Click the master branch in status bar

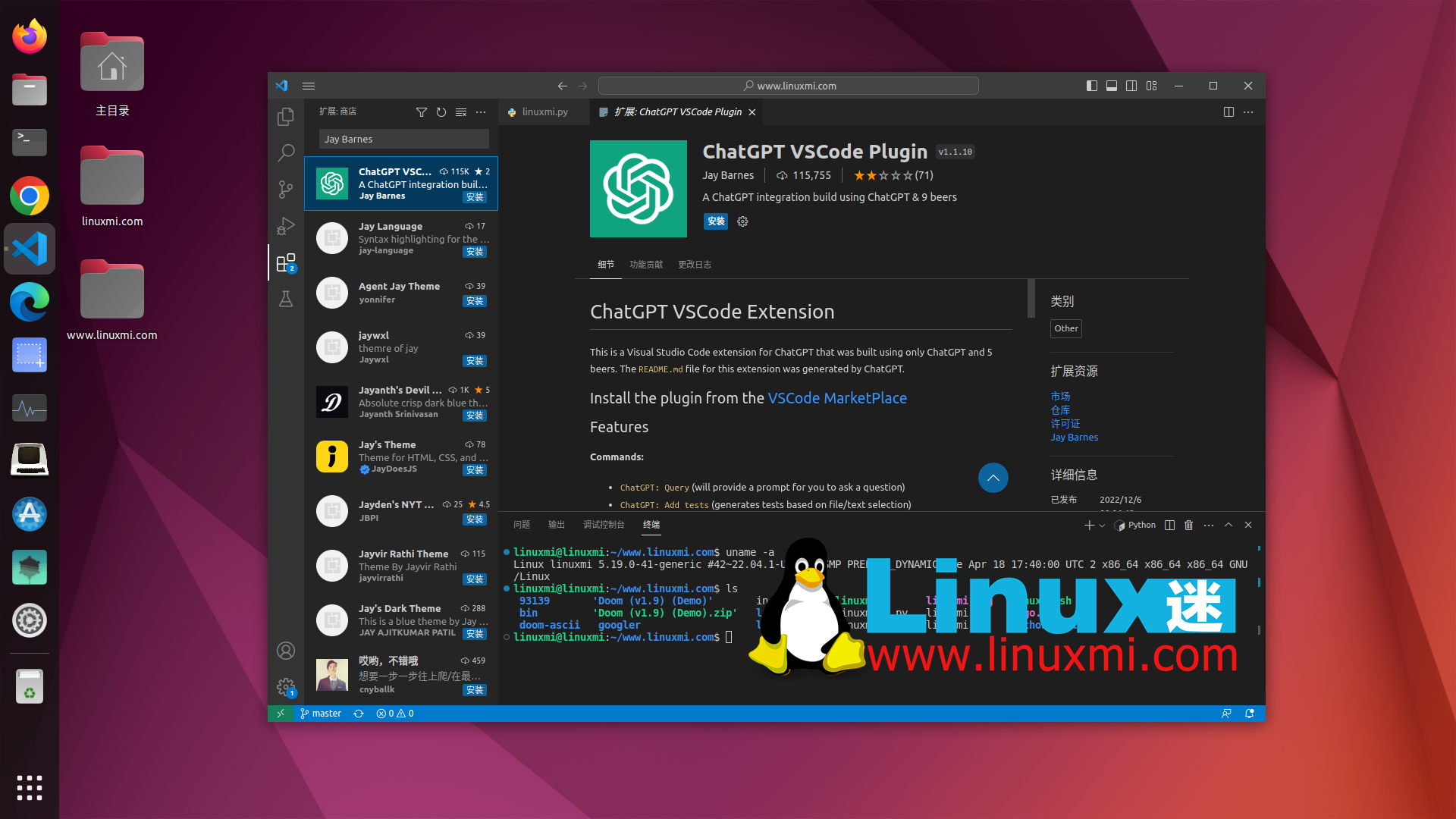321,713
